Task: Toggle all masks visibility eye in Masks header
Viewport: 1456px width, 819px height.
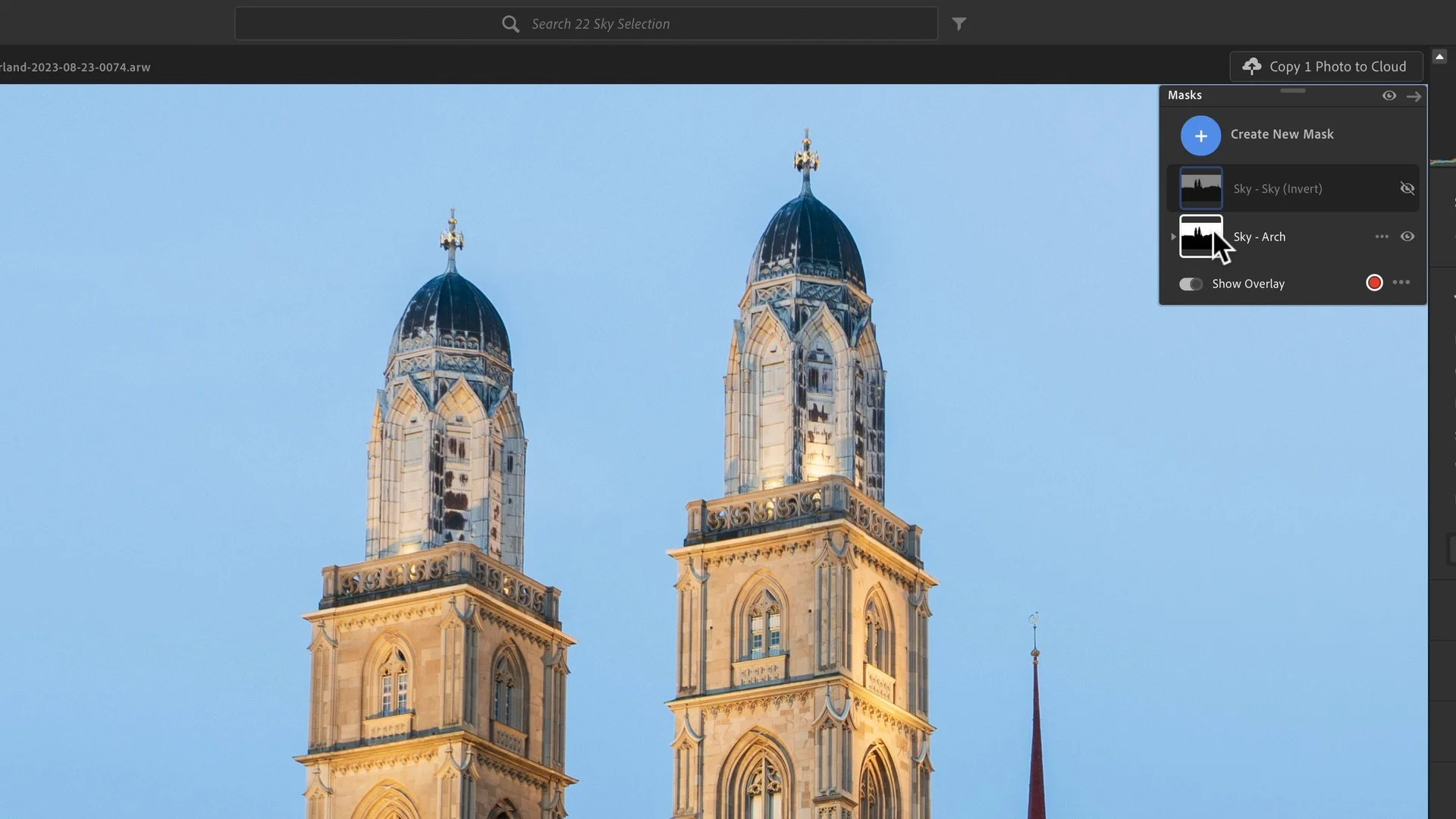Action: [1389, 96]
